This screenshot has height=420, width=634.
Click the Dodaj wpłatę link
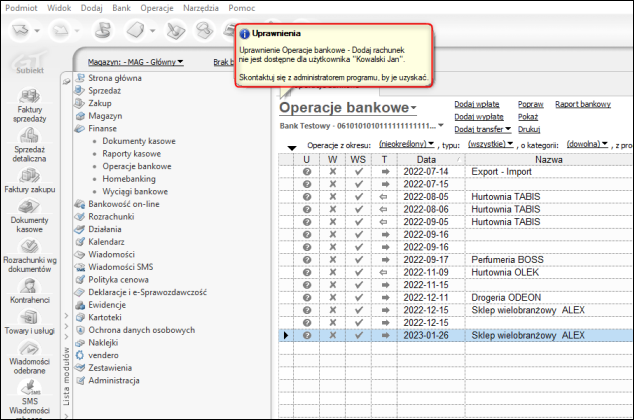[479, 104]
